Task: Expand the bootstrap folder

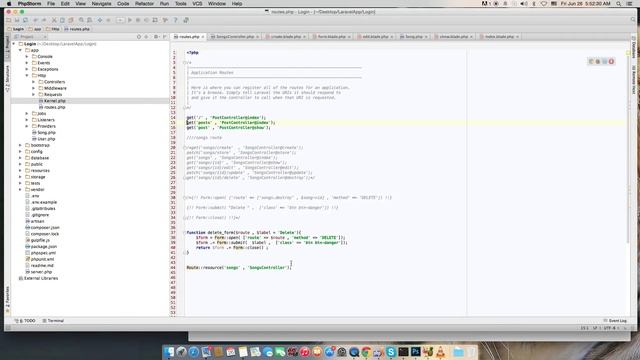Action: coord(20,145)
